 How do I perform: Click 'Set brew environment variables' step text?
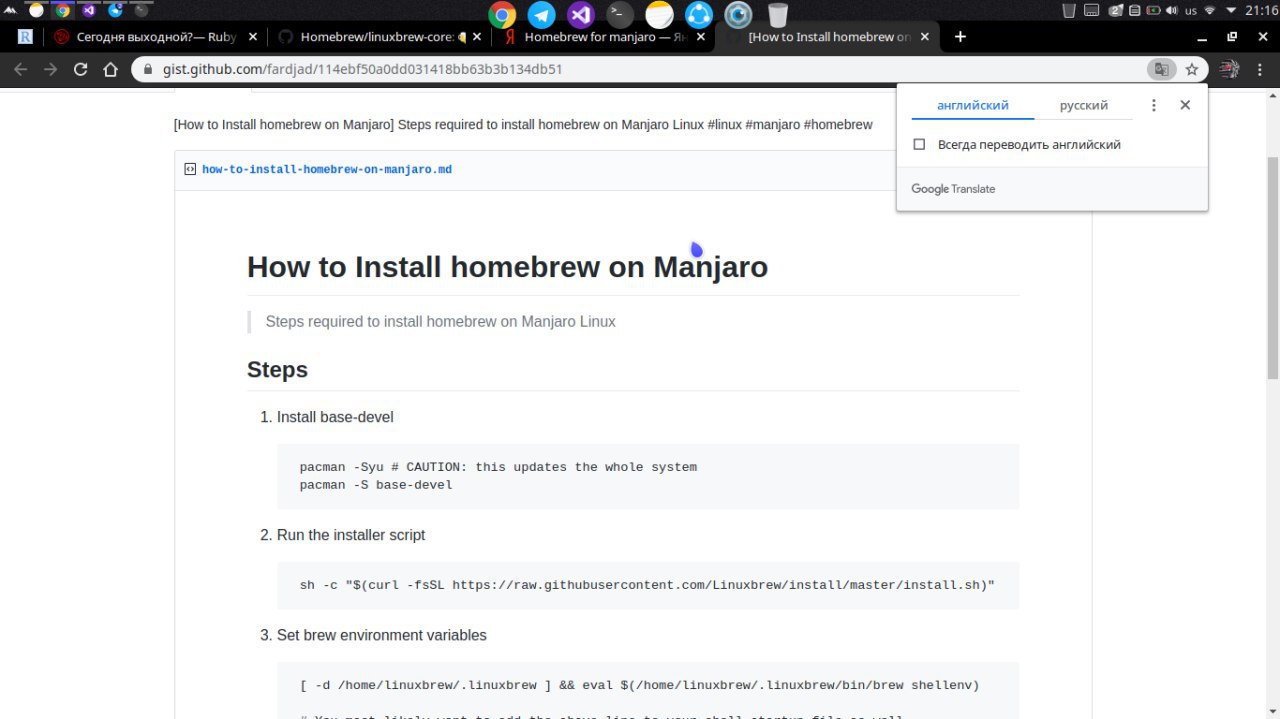click(x=382, y=635)
